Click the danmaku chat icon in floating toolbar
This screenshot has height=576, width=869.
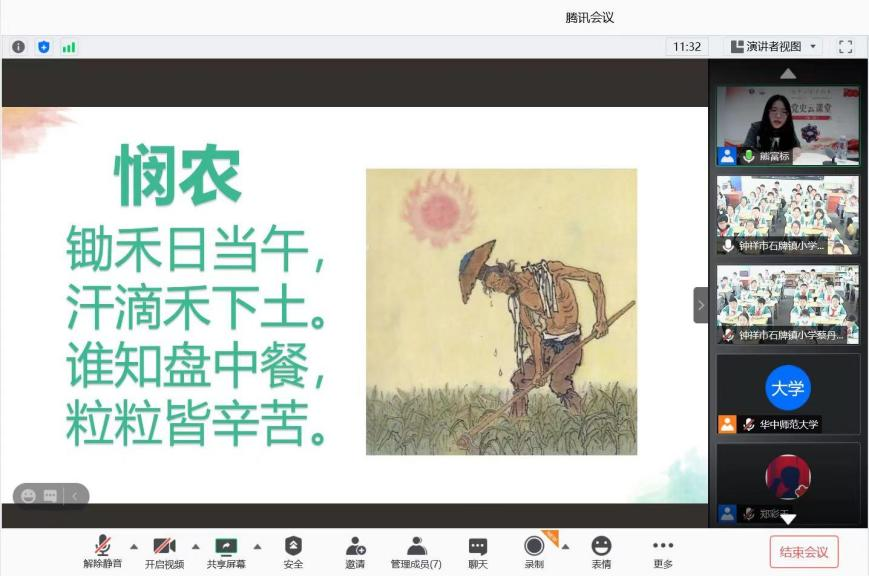(50, 496)
